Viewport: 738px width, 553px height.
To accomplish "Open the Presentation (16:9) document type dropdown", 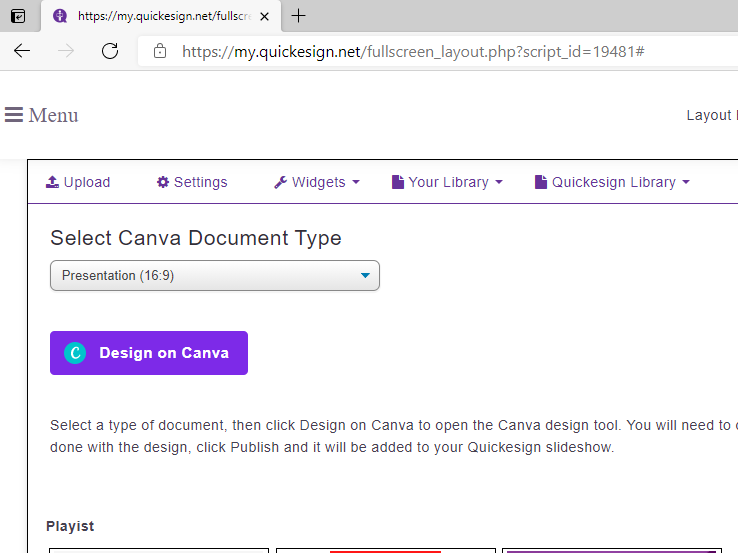I will (x=215, y=275).
